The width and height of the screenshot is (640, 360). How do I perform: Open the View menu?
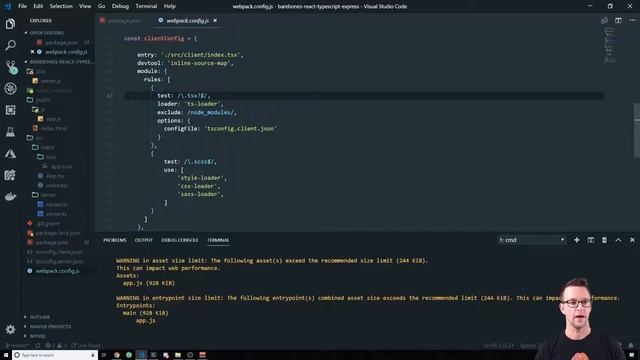point(85,6)
